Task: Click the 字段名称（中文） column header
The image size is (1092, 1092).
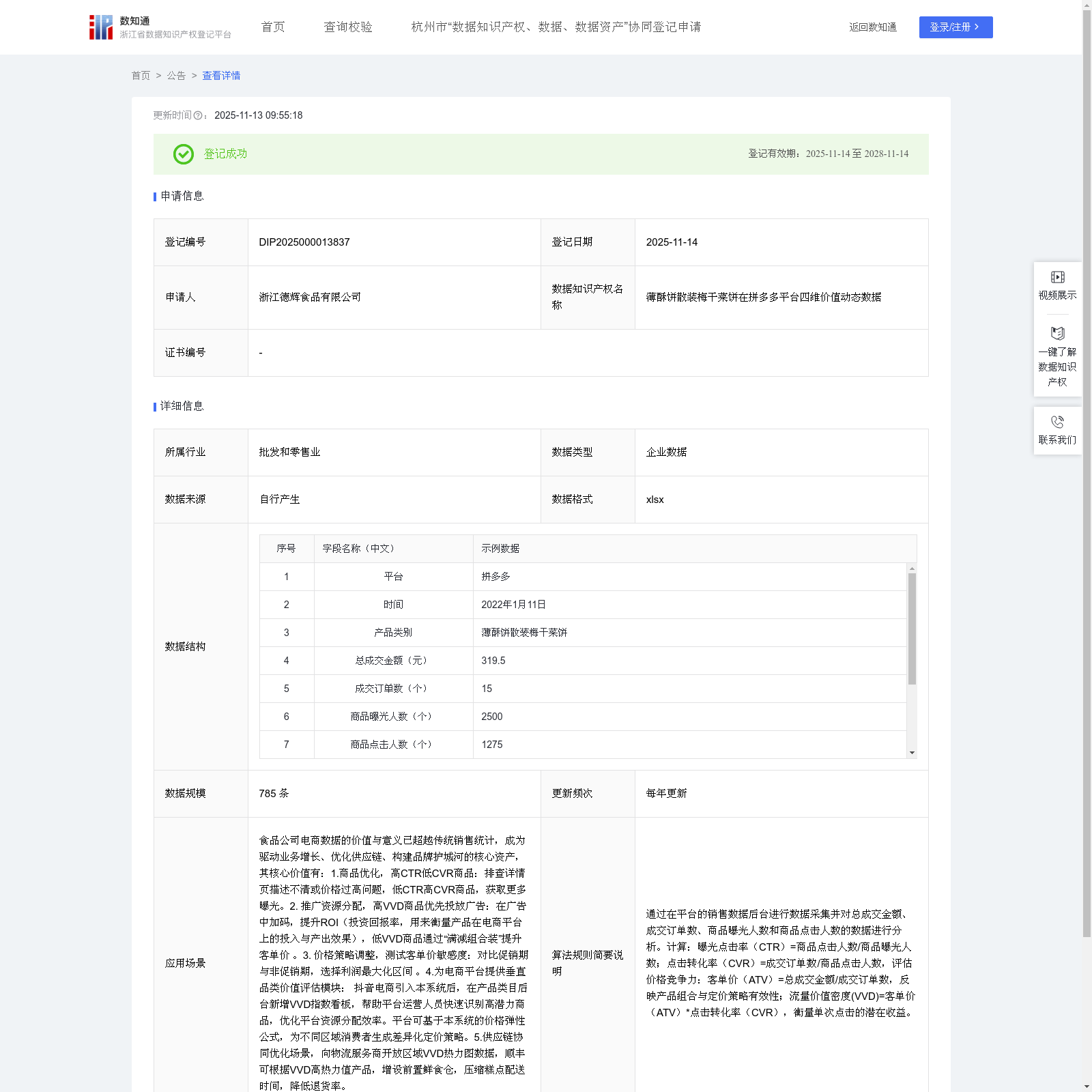Action: [x=359, y=549]
